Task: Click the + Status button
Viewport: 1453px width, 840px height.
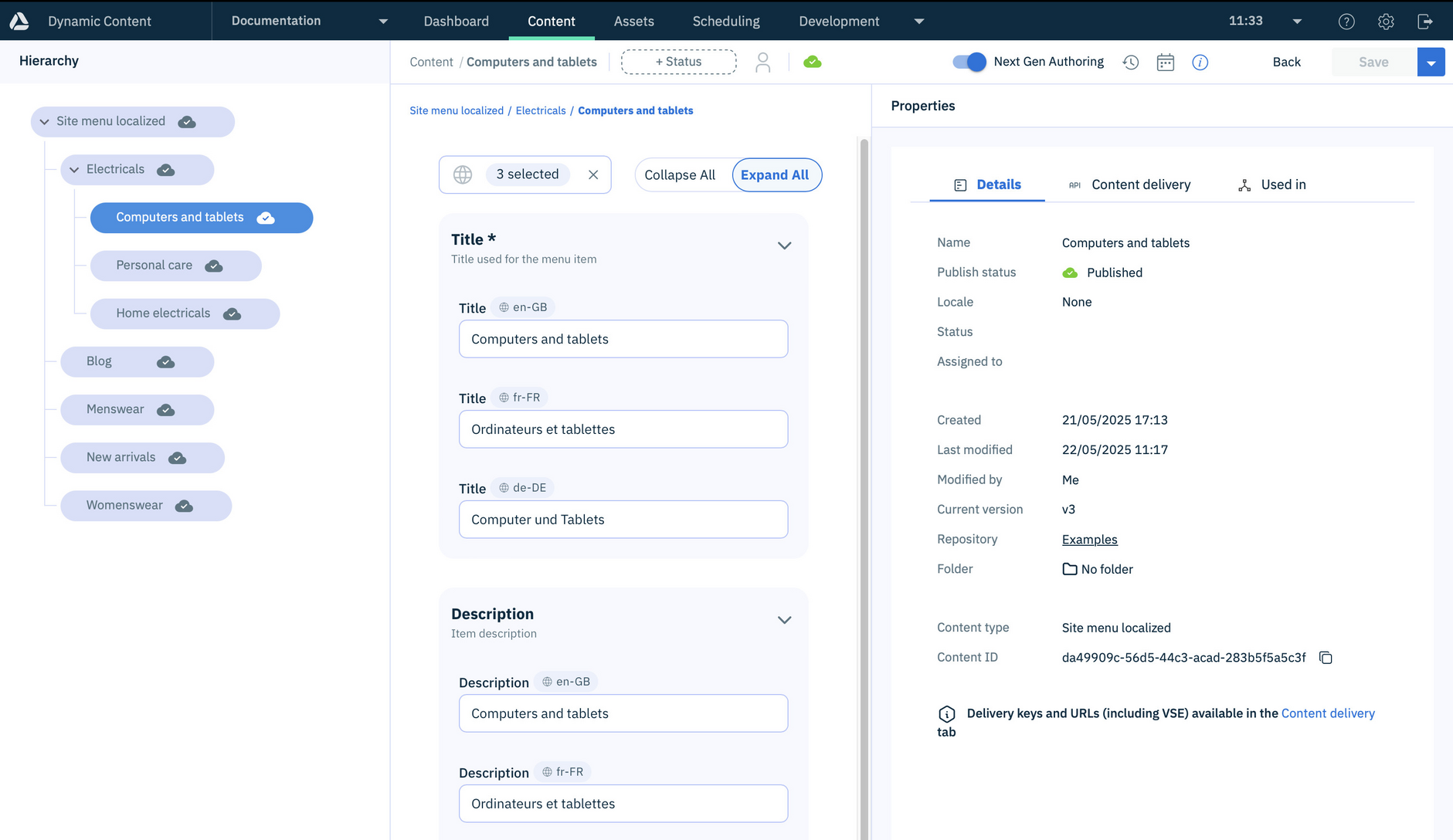Action: (x=679, y=62)
